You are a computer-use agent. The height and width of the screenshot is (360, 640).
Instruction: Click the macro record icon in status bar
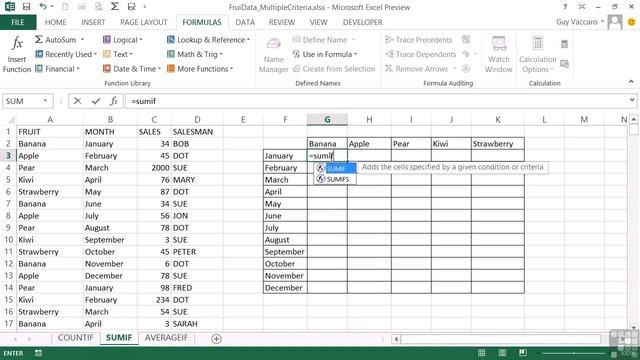[38, 353]
